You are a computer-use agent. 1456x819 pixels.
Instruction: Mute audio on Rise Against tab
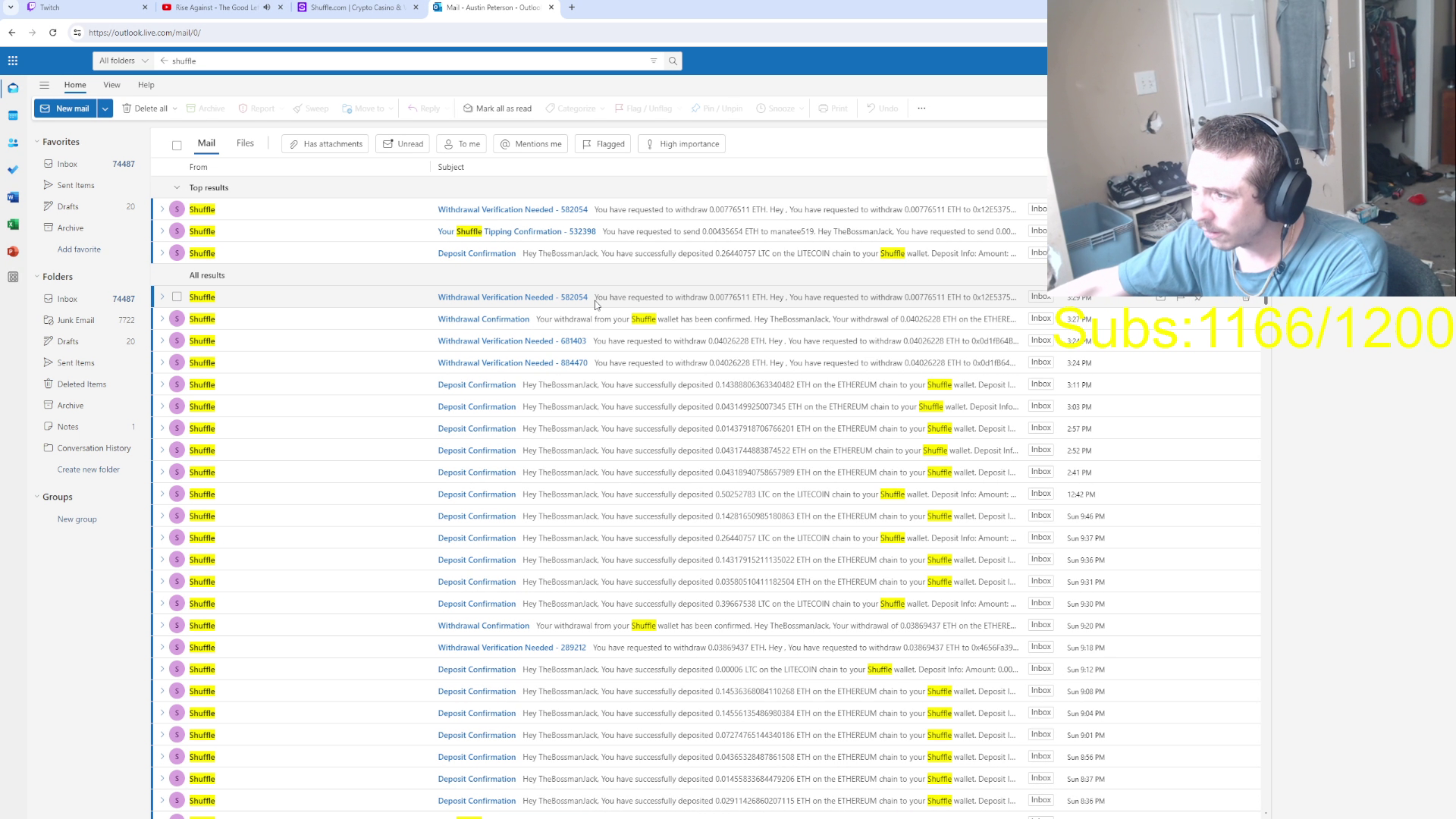[267, 8]
